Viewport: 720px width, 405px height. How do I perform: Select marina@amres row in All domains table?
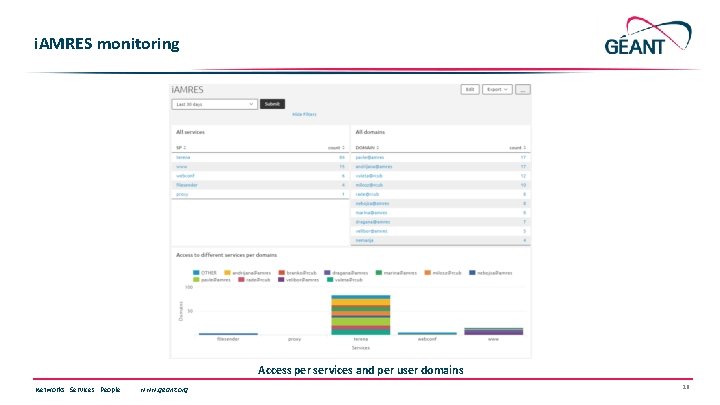(441, 213)
